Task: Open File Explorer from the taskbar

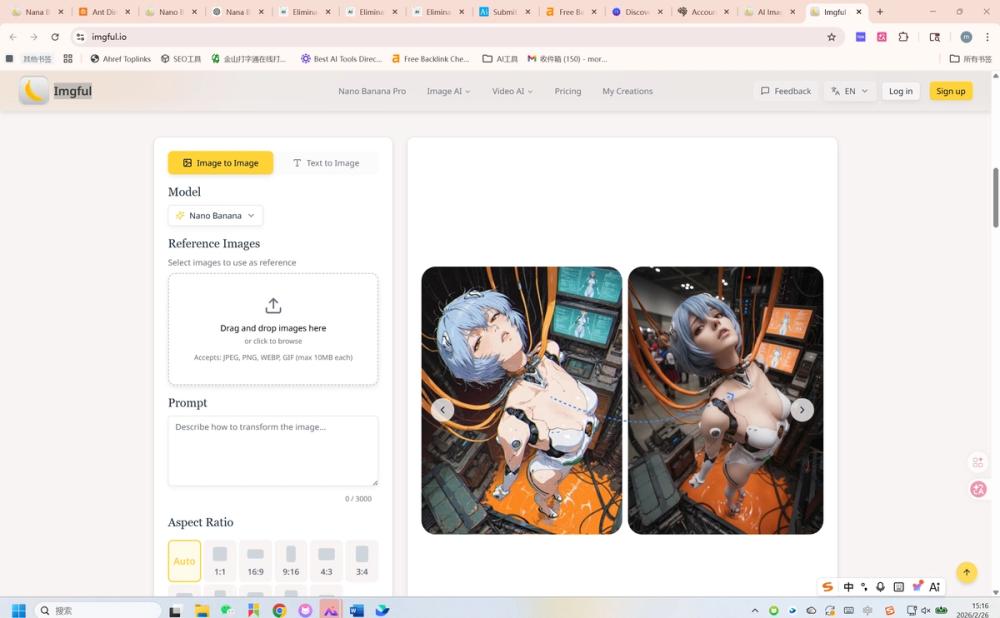Action: pyautogui.click(x=202, y=610)
